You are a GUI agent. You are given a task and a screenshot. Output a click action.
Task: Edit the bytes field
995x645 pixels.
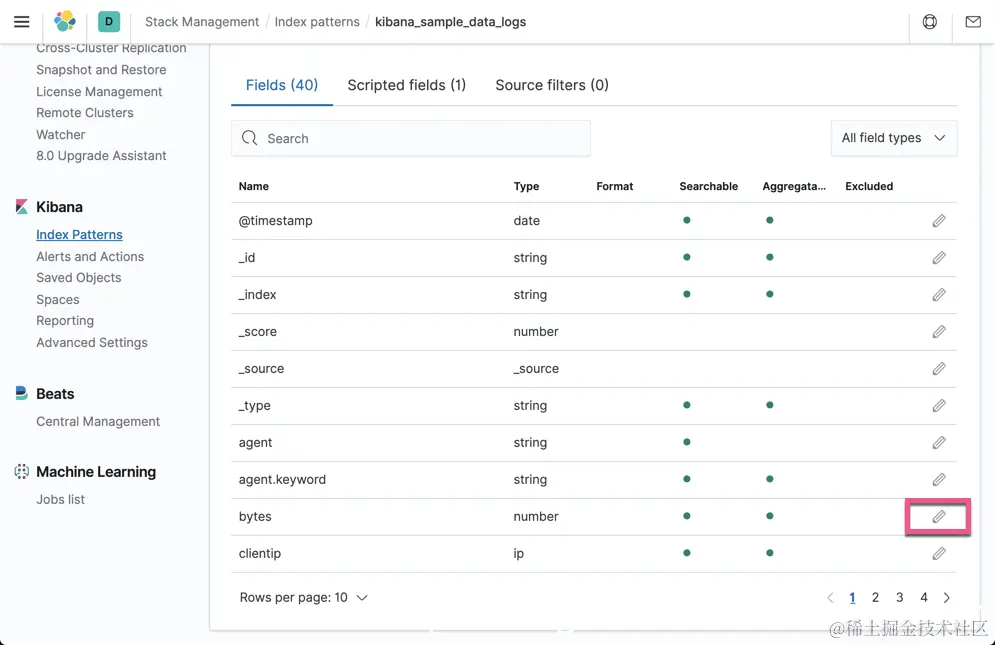pos(939,517)
